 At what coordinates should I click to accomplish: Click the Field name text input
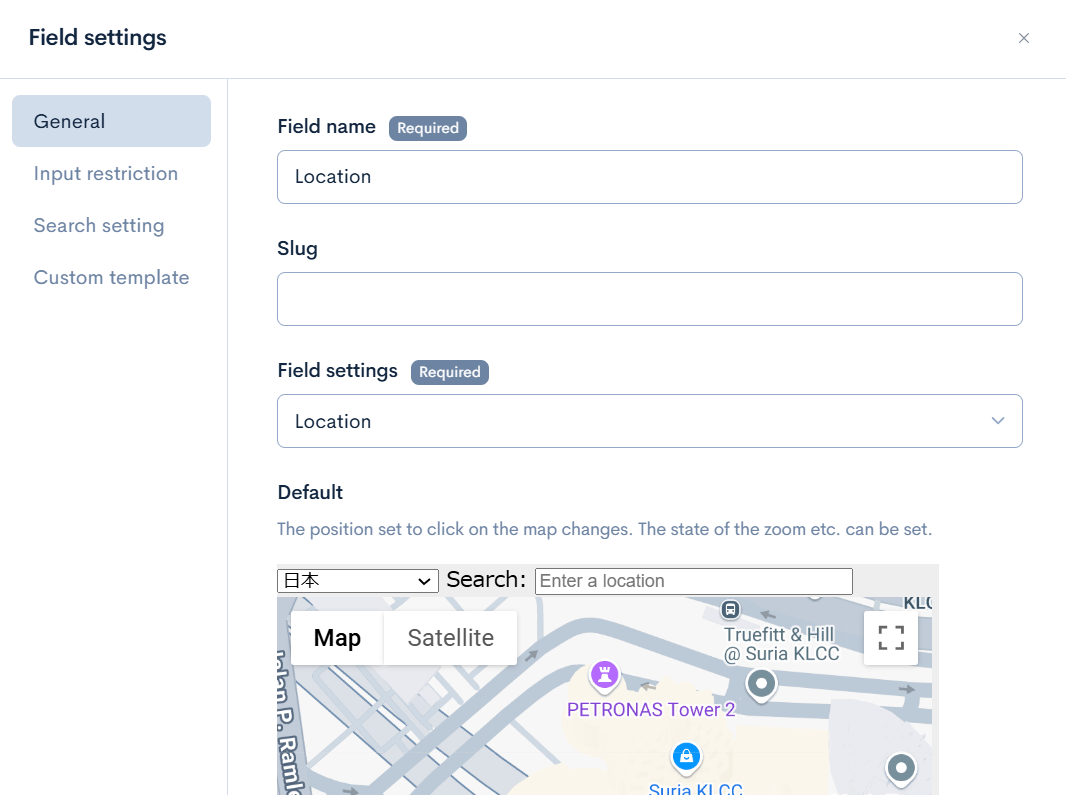pyautogui.click(x=649, y=177)
